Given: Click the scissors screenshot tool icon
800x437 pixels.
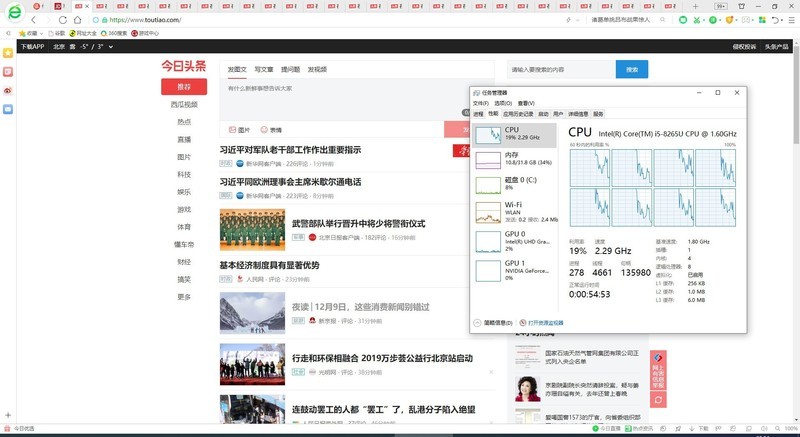Looking at the screenshot, I should (697, 20).
